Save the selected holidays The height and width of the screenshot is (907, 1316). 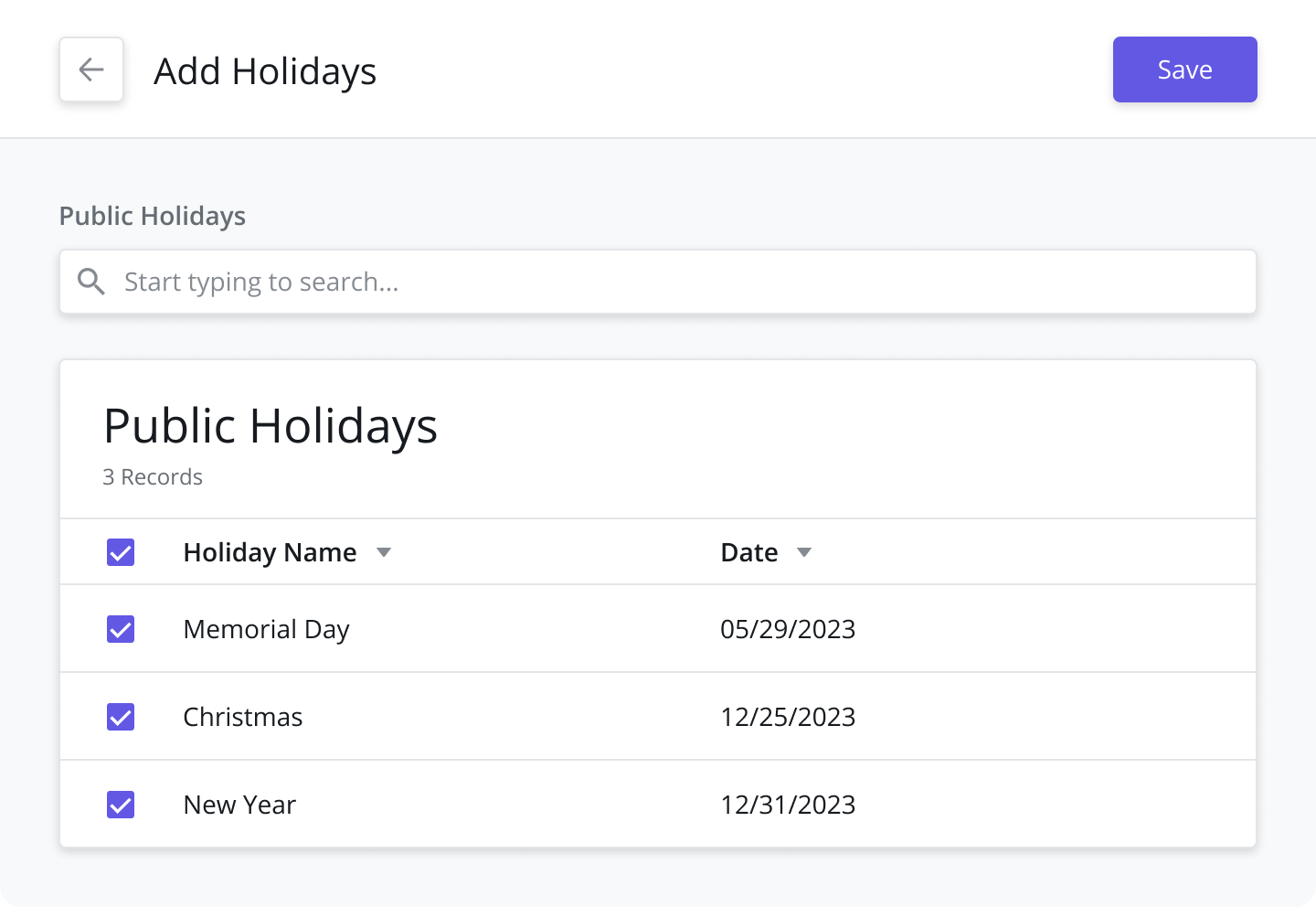pos(1184,69)
